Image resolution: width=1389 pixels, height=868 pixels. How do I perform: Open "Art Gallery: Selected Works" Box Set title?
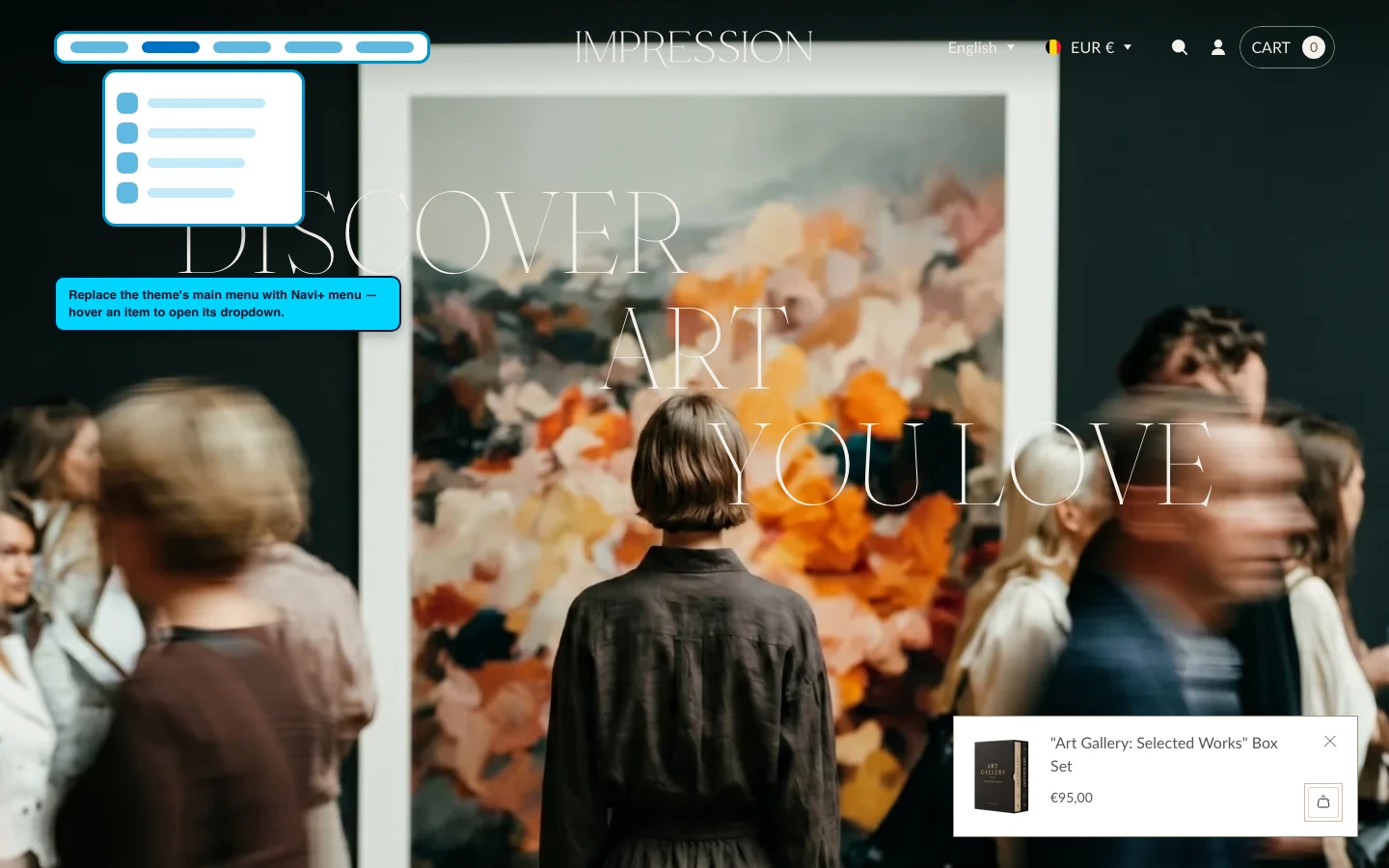pos(1163,754)
